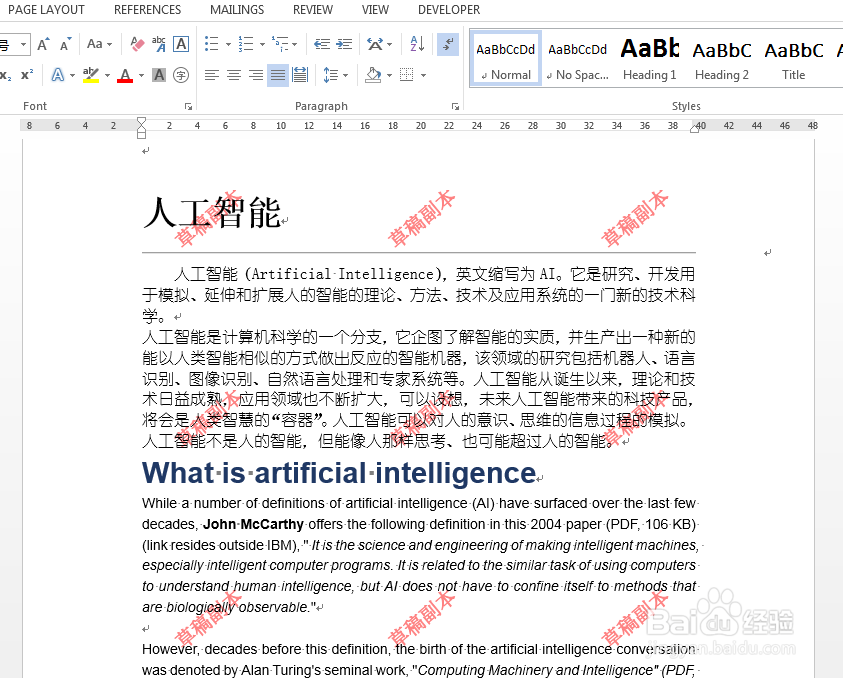Toggle Align Right

click(256, 75)
